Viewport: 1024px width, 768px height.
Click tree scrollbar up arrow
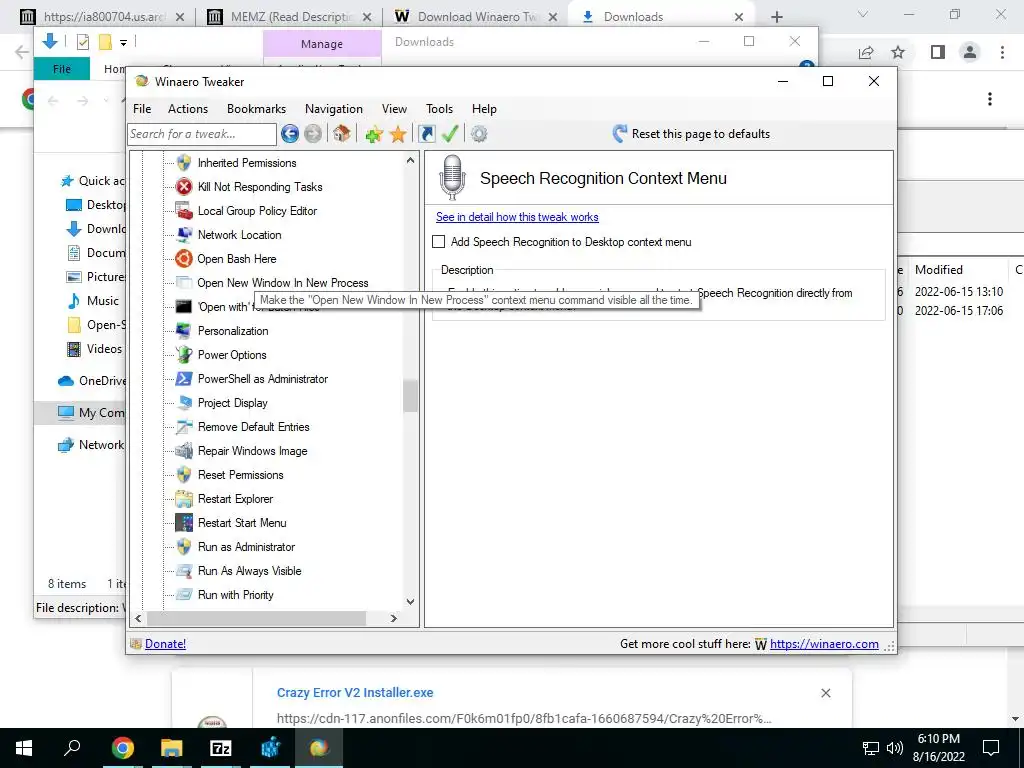410,160
